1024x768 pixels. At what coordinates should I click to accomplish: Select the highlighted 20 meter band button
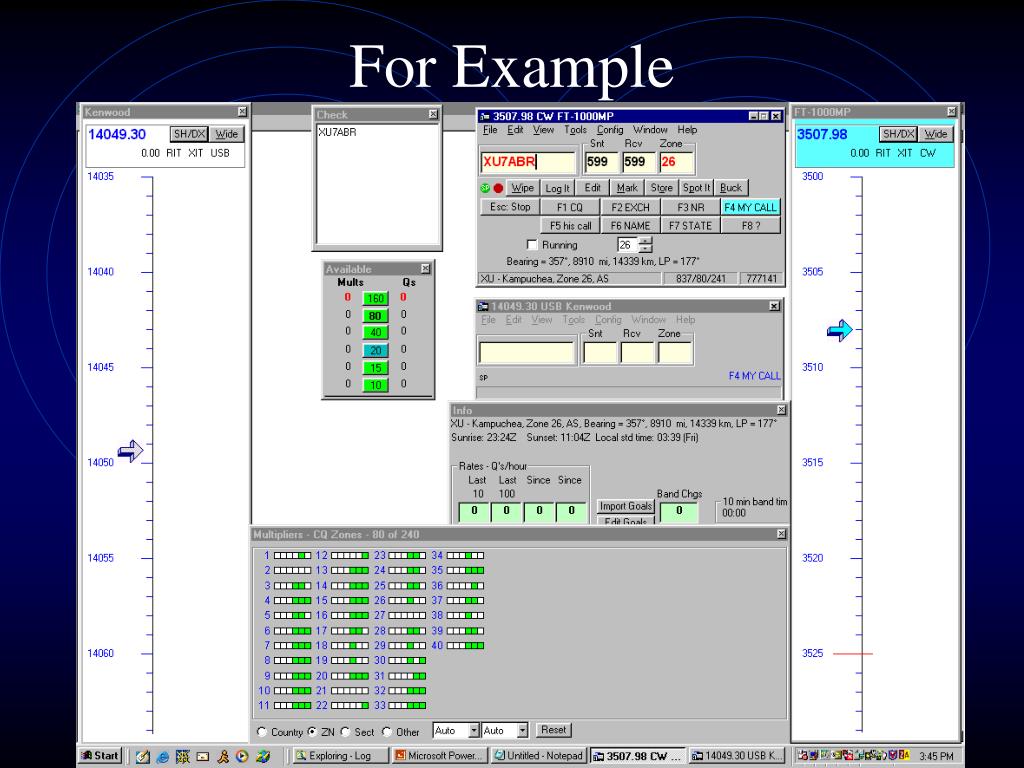(376, 350)
